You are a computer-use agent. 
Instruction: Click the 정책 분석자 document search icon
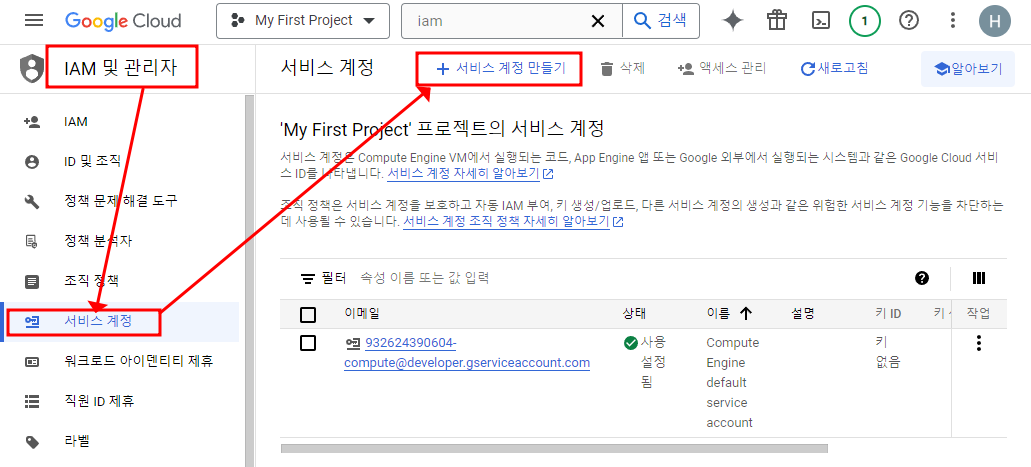point(32,241)
